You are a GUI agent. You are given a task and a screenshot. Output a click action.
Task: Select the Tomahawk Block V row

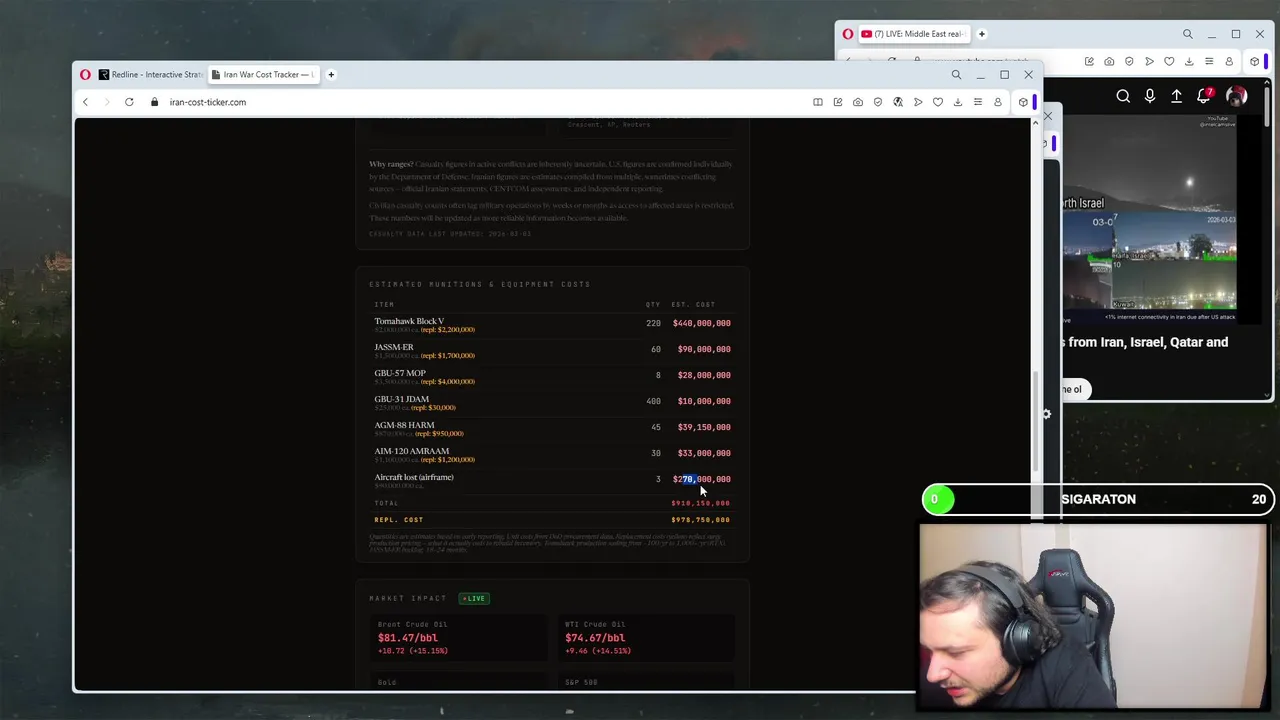552,325
